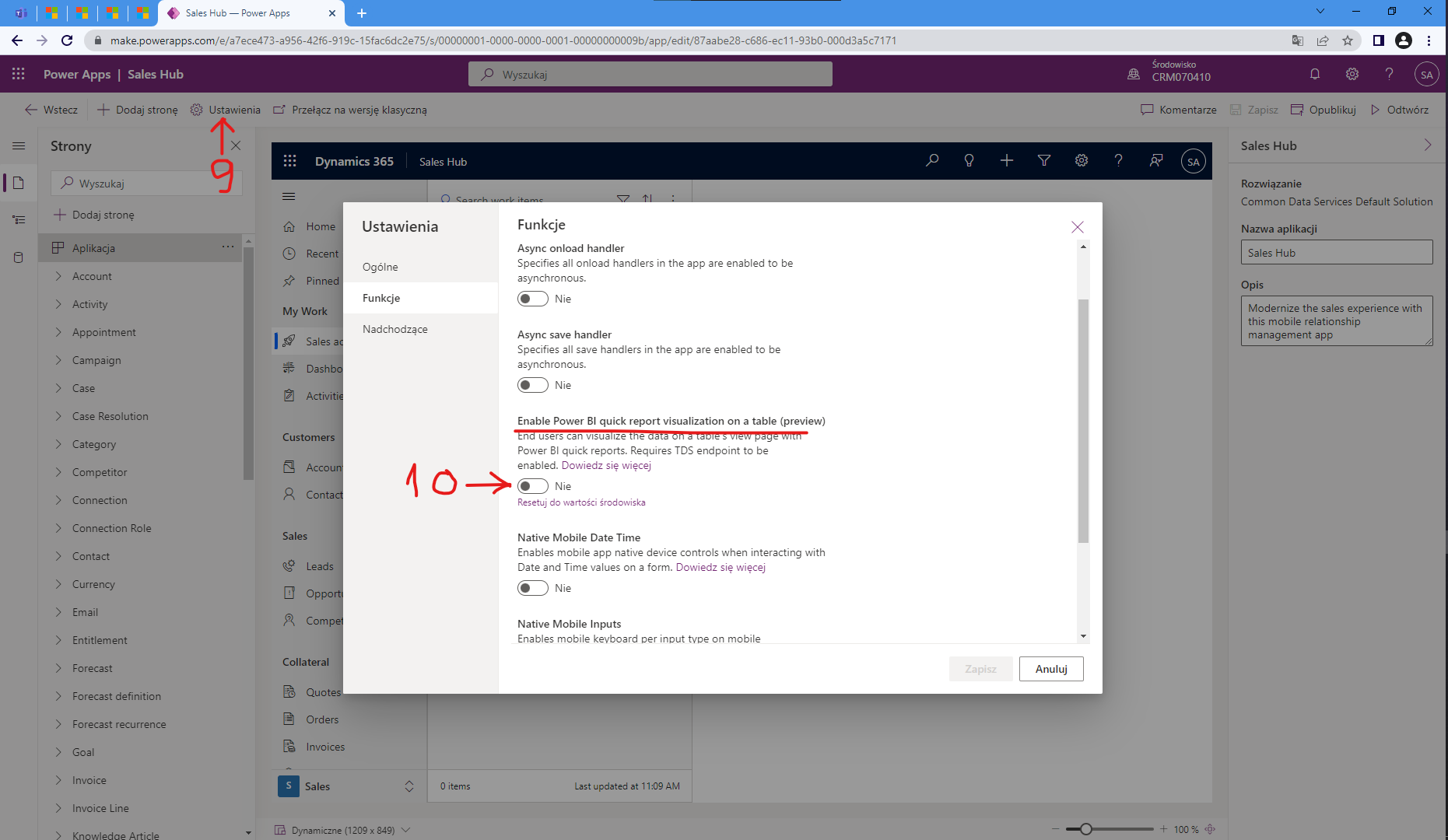
Task: Expand the Forecast definition tree item
Action: 58,695
